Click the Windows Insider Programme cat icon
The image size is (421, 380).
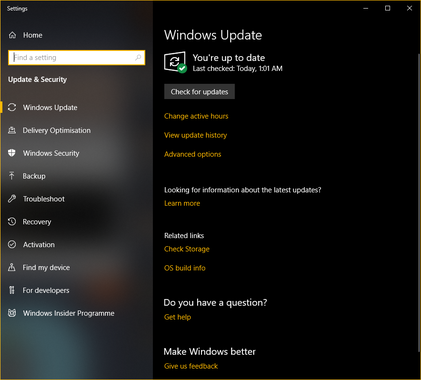pyautogui.click(x=12, y=313)
